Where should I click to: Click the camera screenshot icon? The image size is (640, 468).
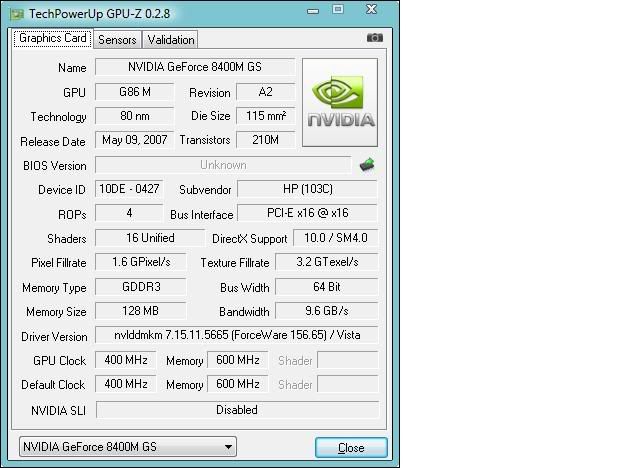(x=374, y=38)
